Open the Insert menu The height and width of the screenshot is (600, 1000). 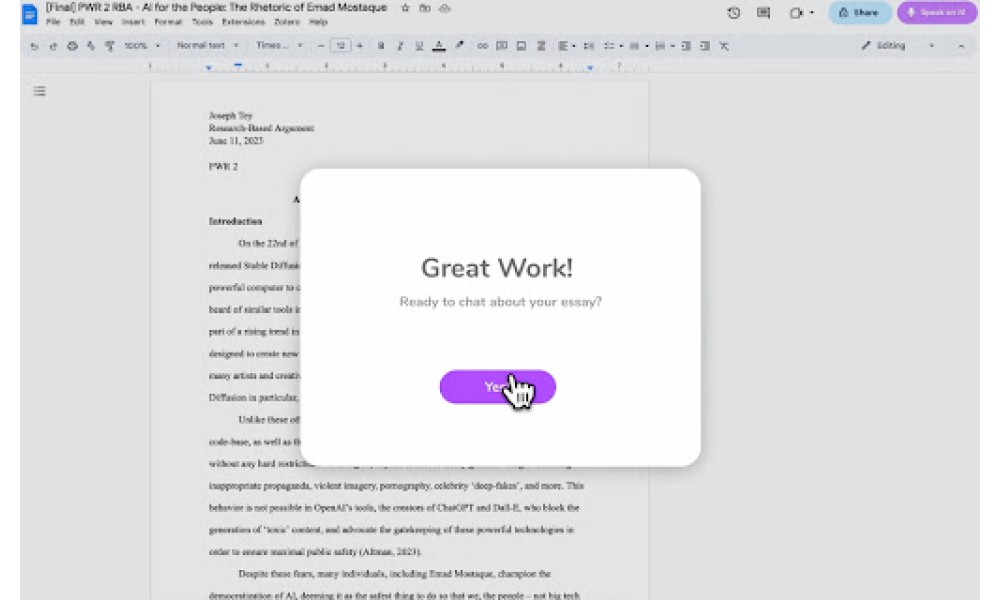click(x=133, y=22)
